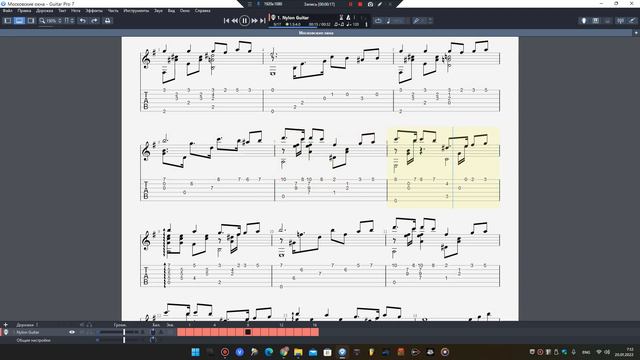The width and height of the screenshot is (640, 360).
Task: Open the document tabs dropdown arrow
Action: click(x=636, y=33)
